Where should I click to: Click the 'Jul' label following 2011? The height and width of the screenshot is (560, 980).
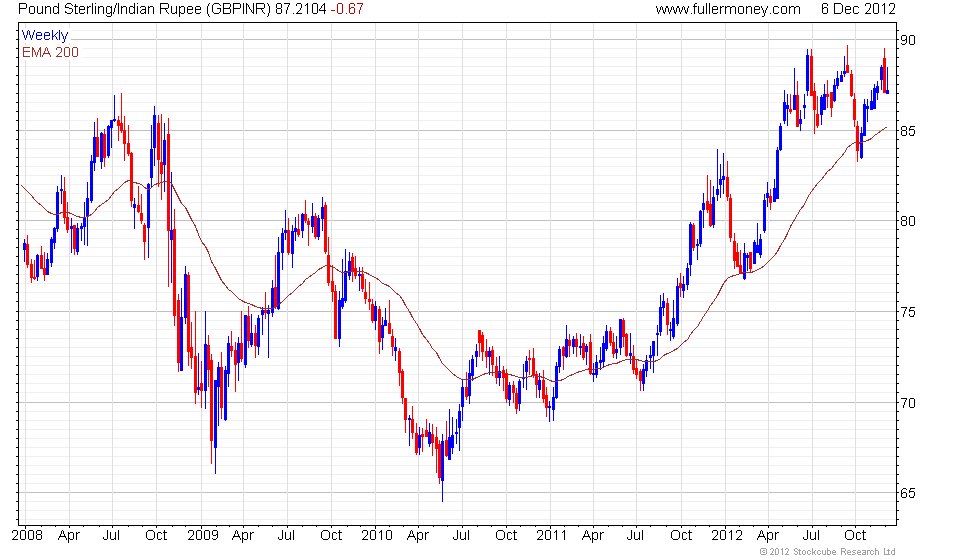pos(636,536)
